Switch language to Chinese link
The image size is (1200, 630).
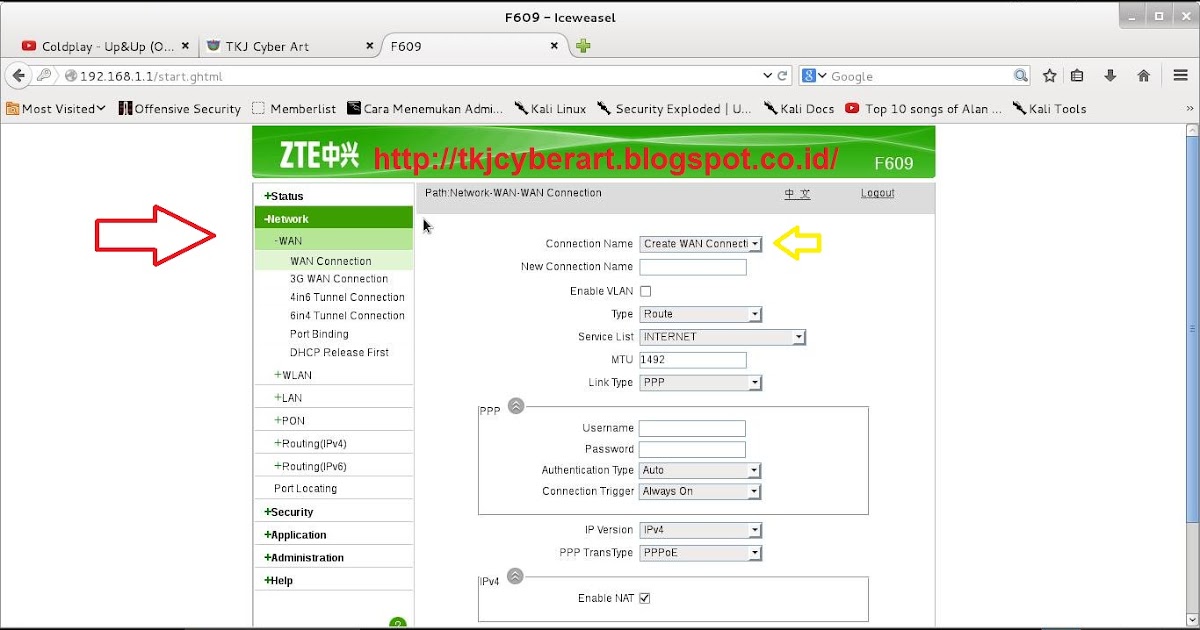coord(797,194)
